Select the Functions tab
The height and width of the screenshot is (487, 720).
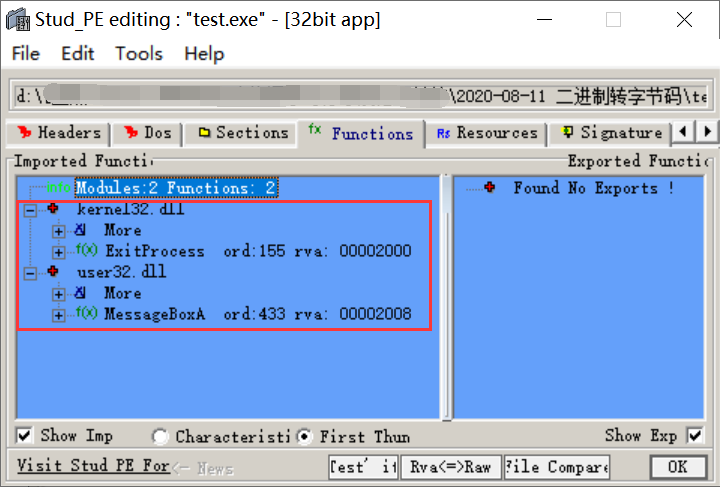(x=360, y=134)
